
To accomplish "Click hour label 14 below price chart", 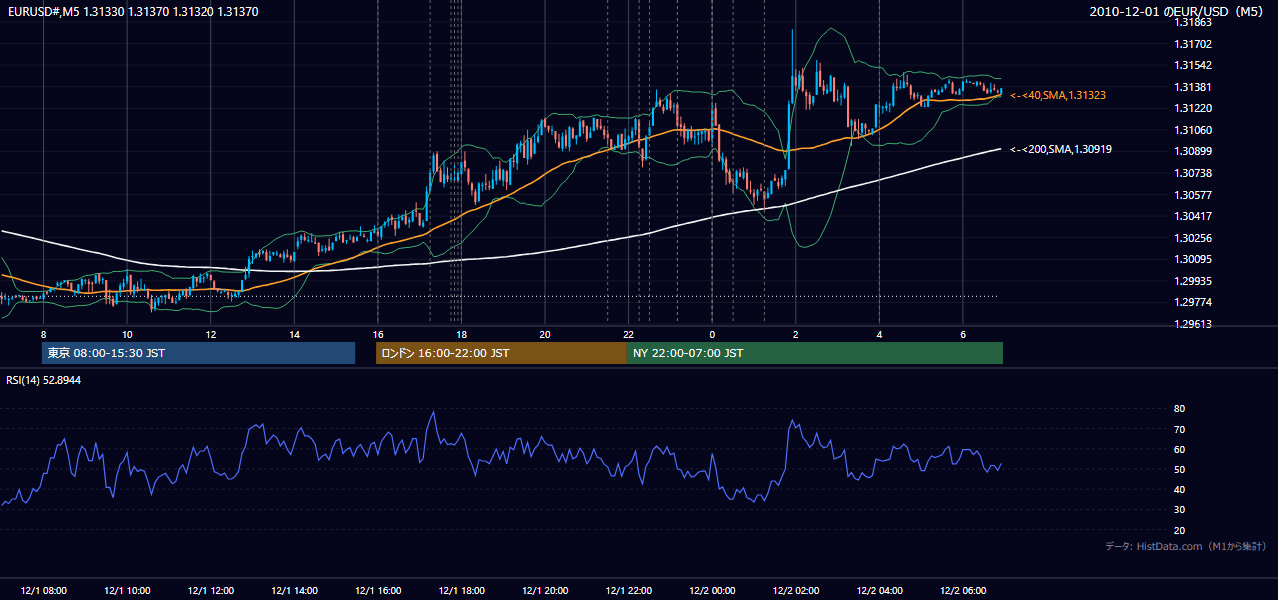I will pos(294,334).
